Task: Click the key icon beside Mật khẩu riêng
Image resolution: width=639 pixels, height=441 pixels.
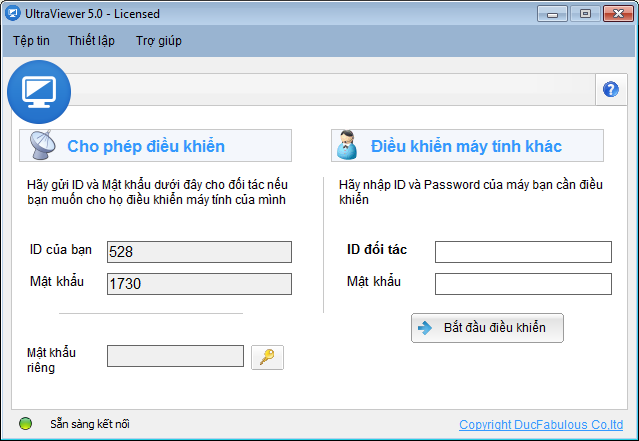Action: [x=267, y=357]
